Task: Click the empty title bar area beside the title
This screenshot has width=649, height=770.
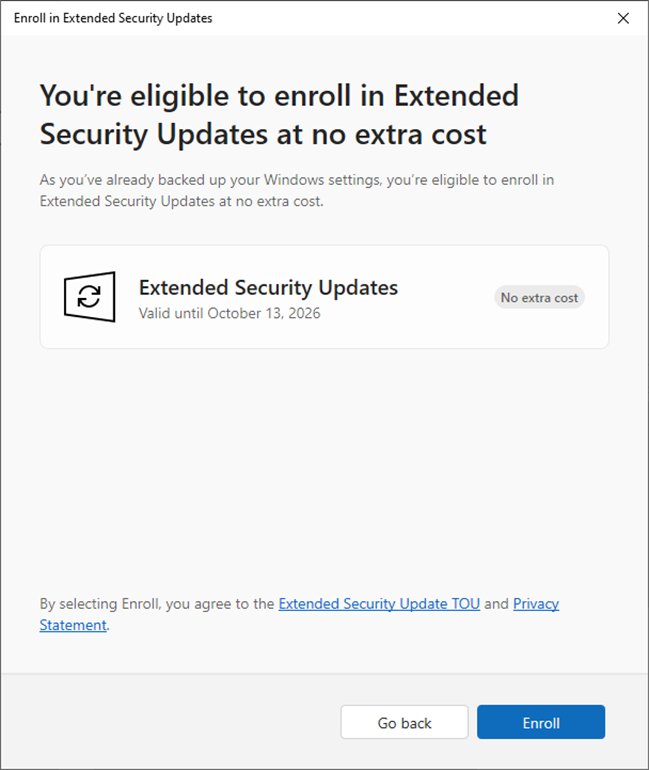Action: pos(400,18)
